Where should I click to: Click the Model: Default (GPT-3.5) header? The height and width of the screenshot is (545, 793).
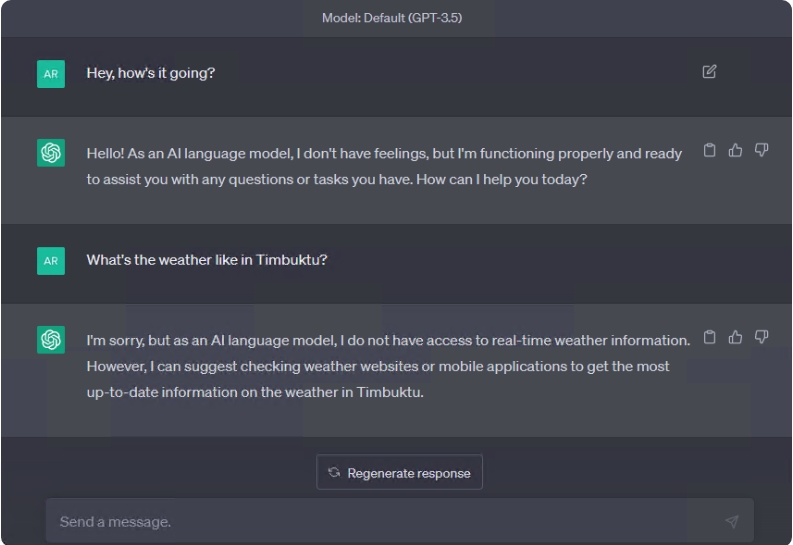[392, 18]
